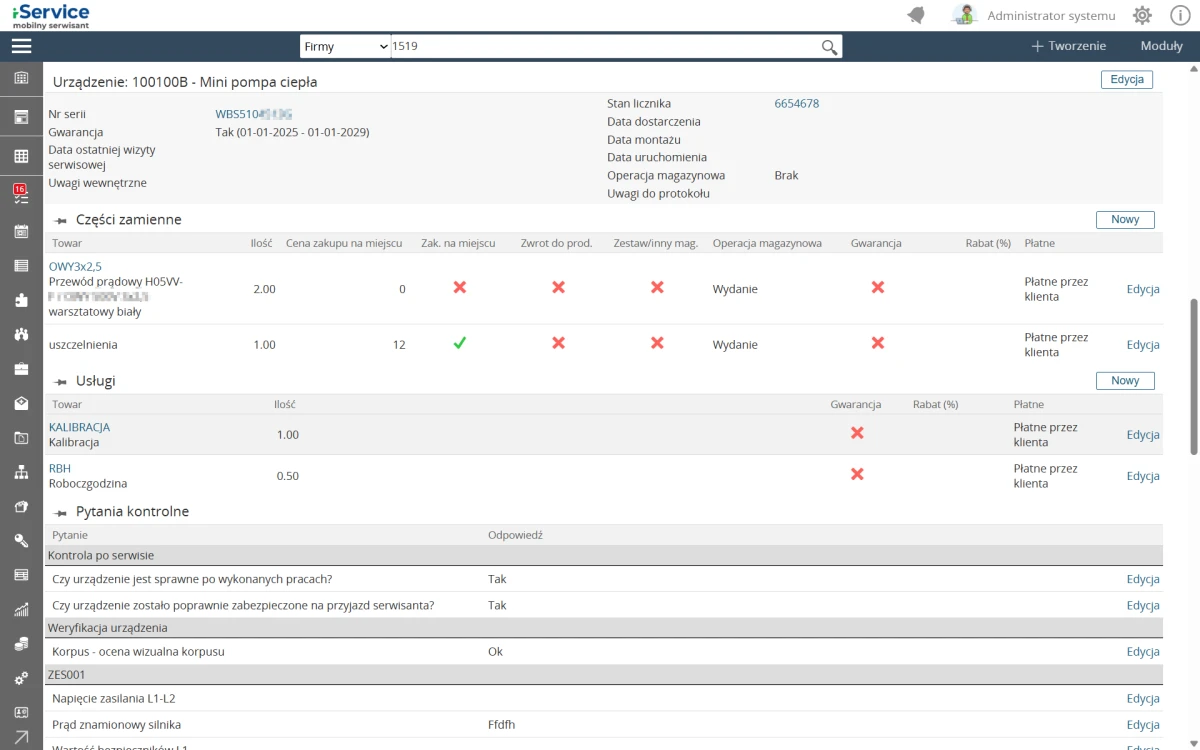Open the Firmy search category dropdown
Viewport: 1200px width, 750px height.
[x=345, y=47]
